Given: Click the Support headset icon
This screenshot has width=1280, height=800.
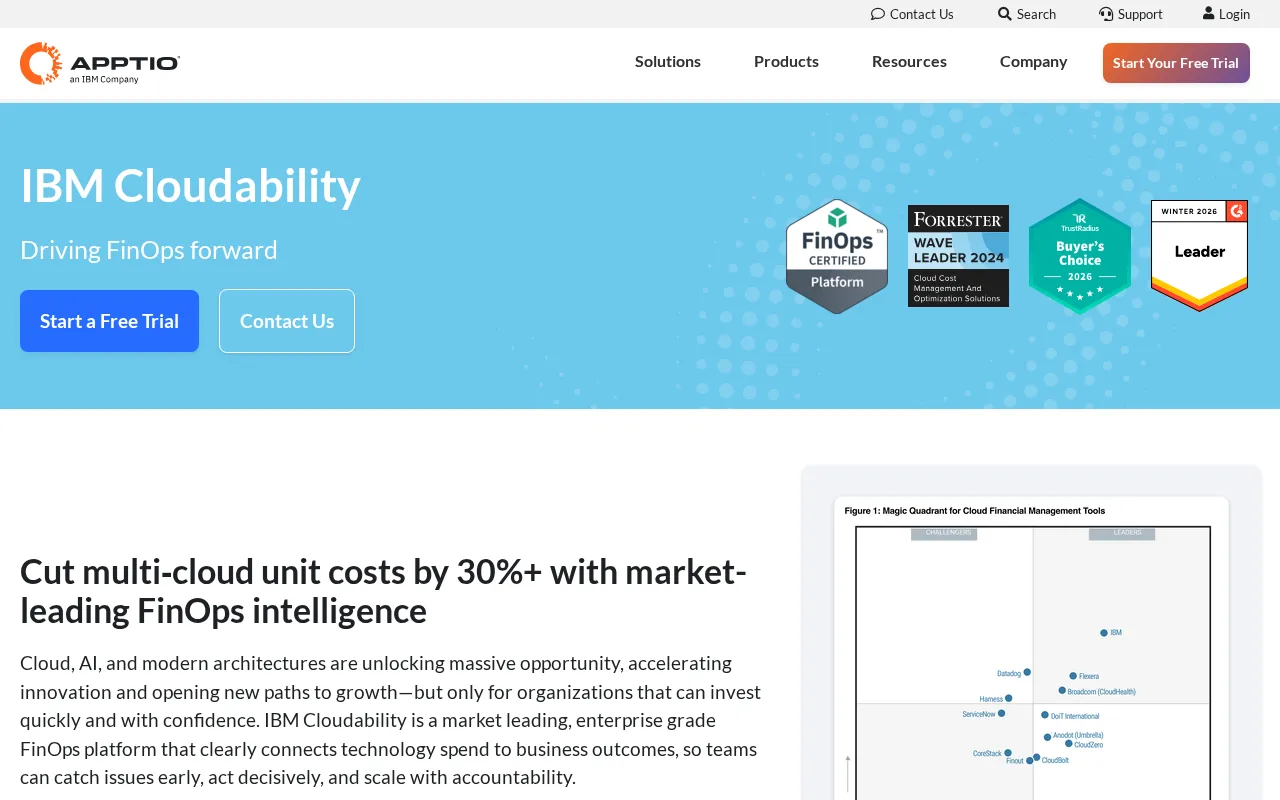Looking at the screenshot, I should click(x=1106, y=14).
